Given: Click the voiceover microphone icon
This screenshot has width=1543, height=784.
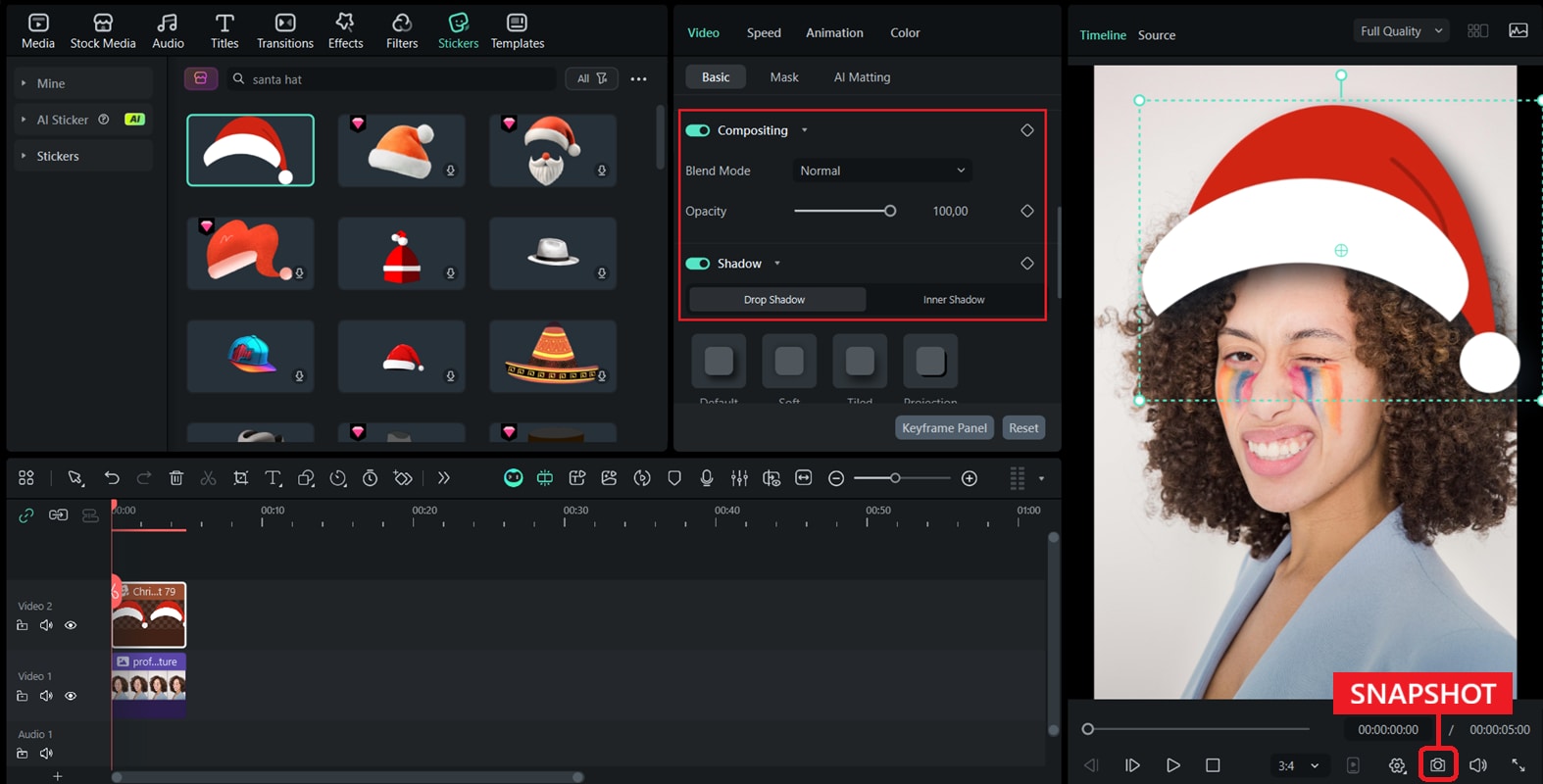Looking at the screenshot, I should tap(707, 477).
